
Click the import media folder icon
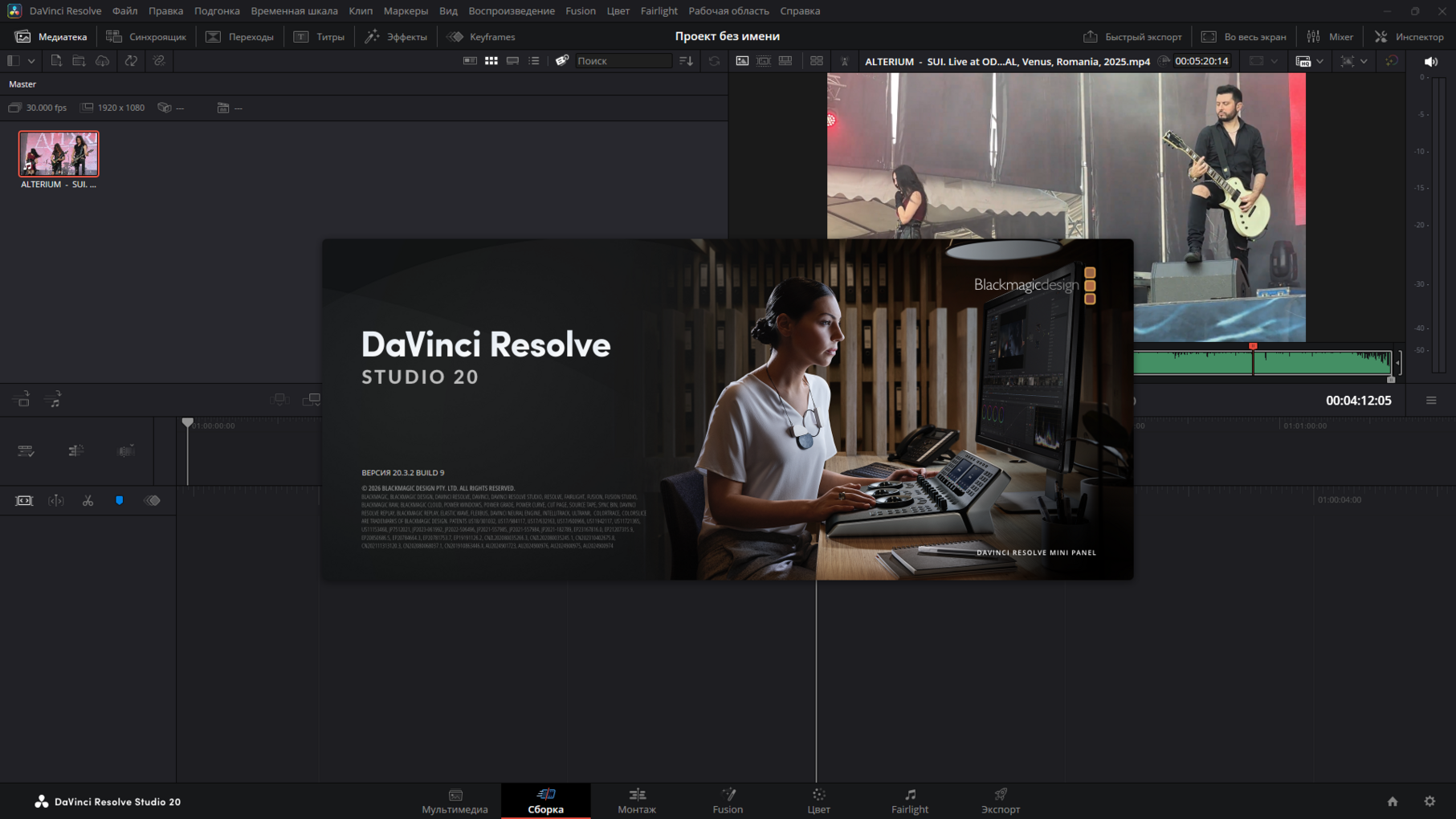pyautogui.click(x=79, y=61)
